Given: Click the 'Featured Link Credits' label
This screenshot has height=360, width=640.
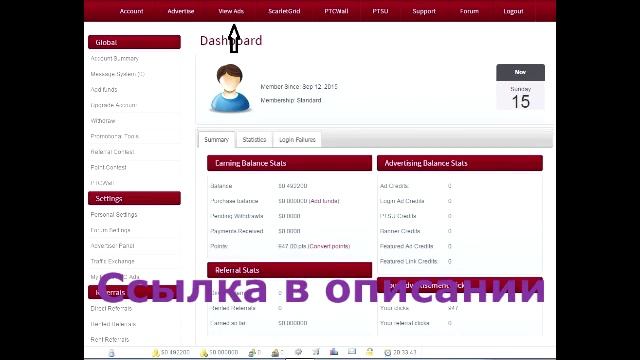Looking at the screenshot, I should point(409,261).
